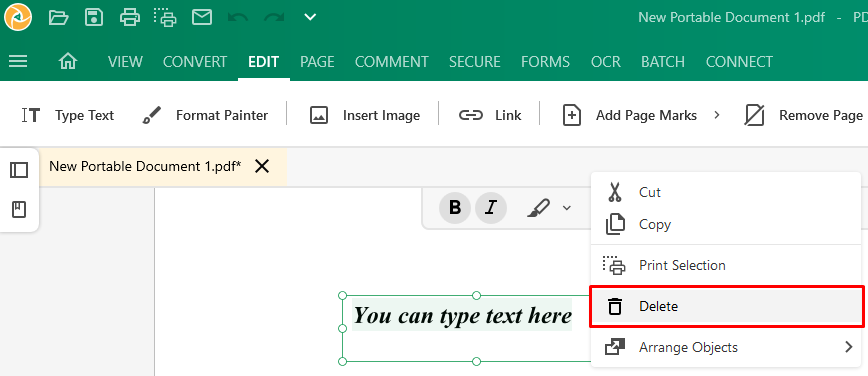This screenshot has width=868, height=376.
Task: Select Print Selection in context menu
Action: (x=726, y=265)
